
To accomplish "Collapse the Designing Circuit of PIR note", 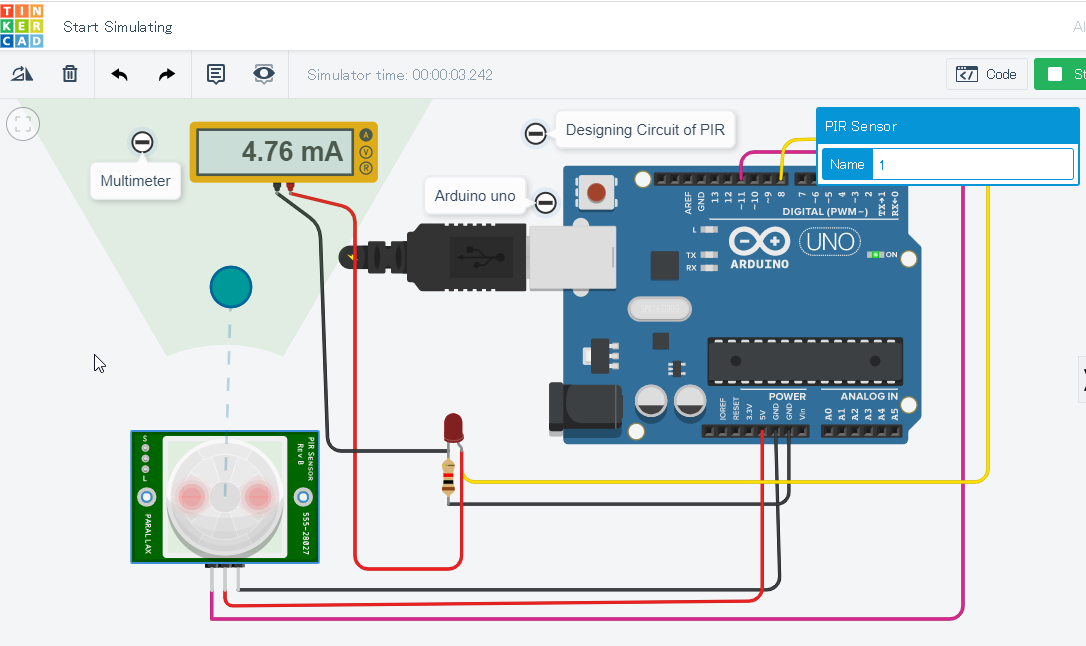I will [536, 131].
